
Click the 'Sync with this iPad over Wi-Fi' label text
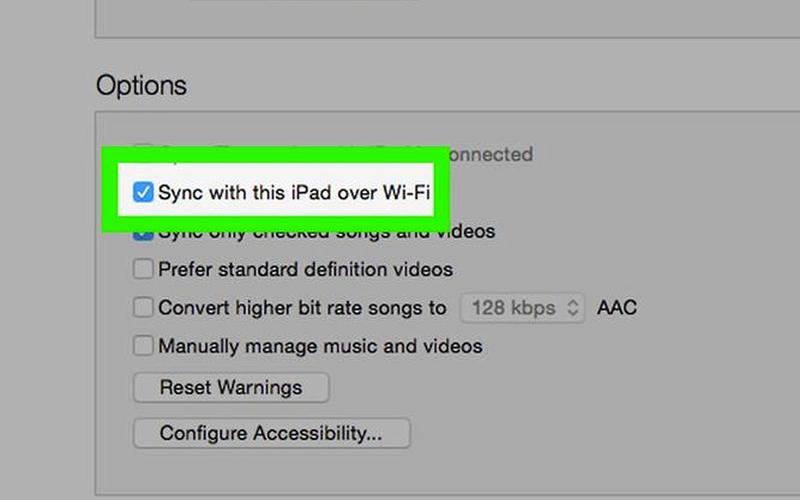(x=294, y=193)
